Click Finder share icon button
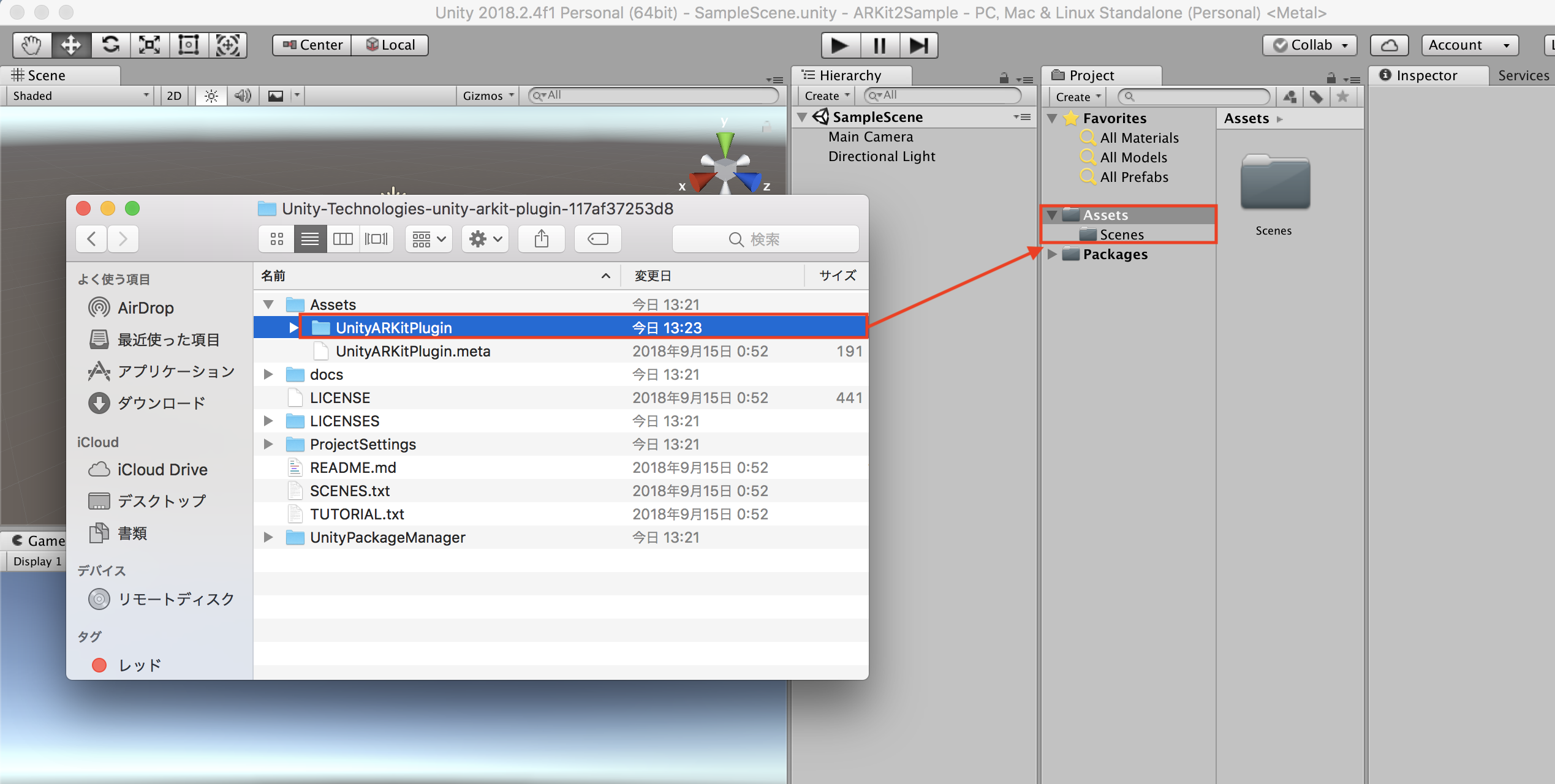 tap(541, 239)
